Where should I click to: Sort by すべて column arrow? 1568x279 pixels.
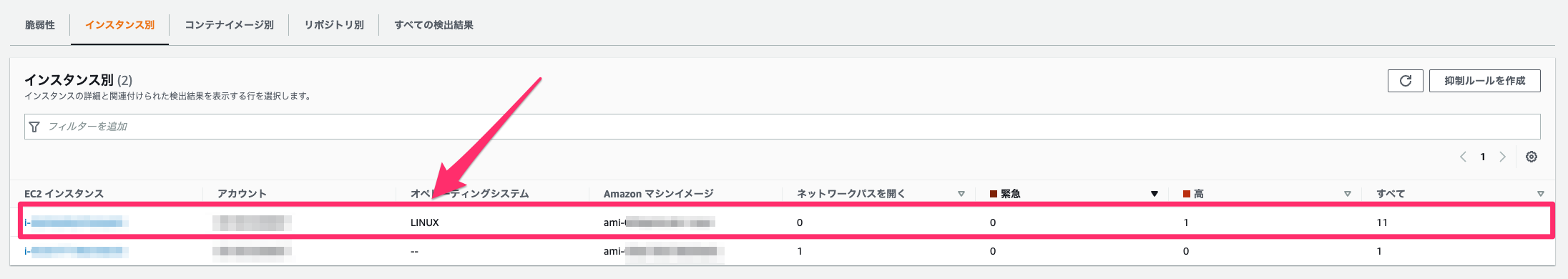[x=1541, y=194]
